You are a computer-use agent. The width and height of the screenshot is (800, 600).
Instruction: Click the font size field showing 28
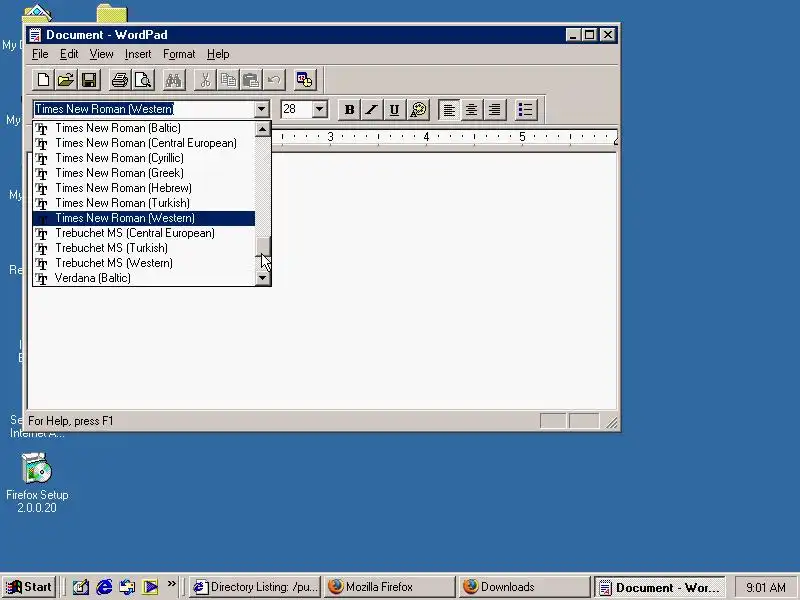pos(296,109)
